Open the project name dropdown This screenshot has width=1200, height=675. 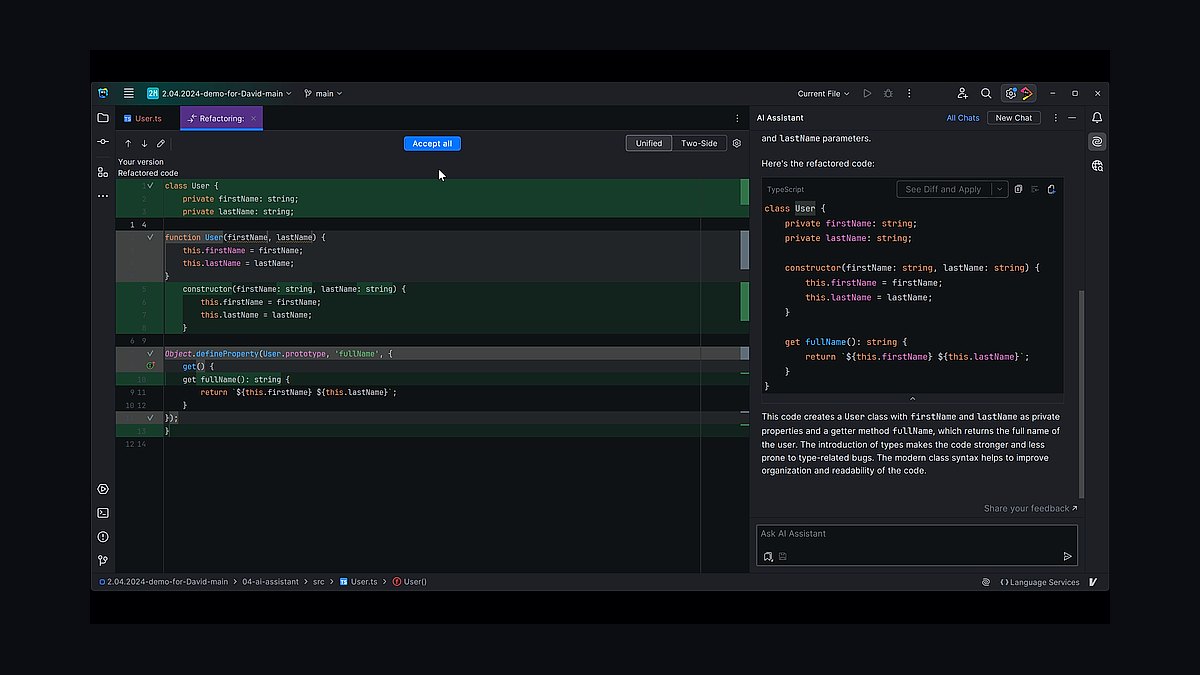point(219,93)
